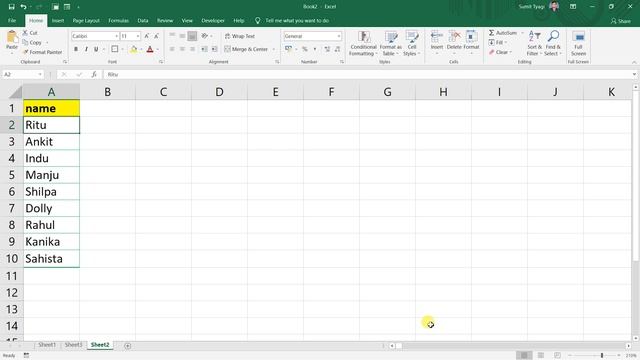Decrease the indent
Image resolution: width=640 pixels, height=360 pixels.
[x=204, y=49]
